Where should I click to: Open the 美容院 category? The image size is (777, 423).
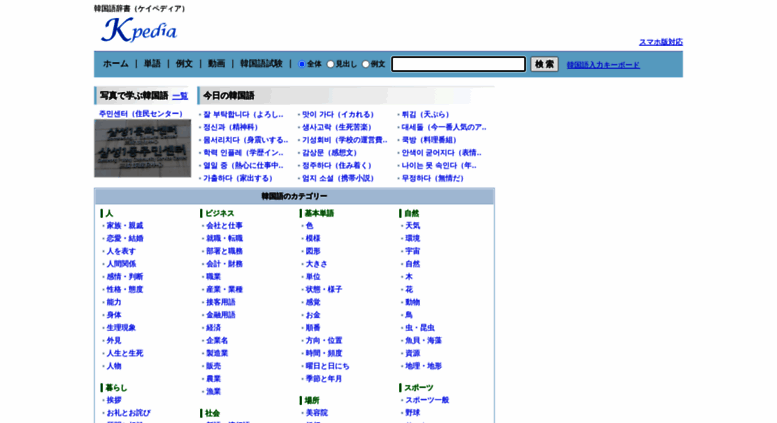click(317, 413)
